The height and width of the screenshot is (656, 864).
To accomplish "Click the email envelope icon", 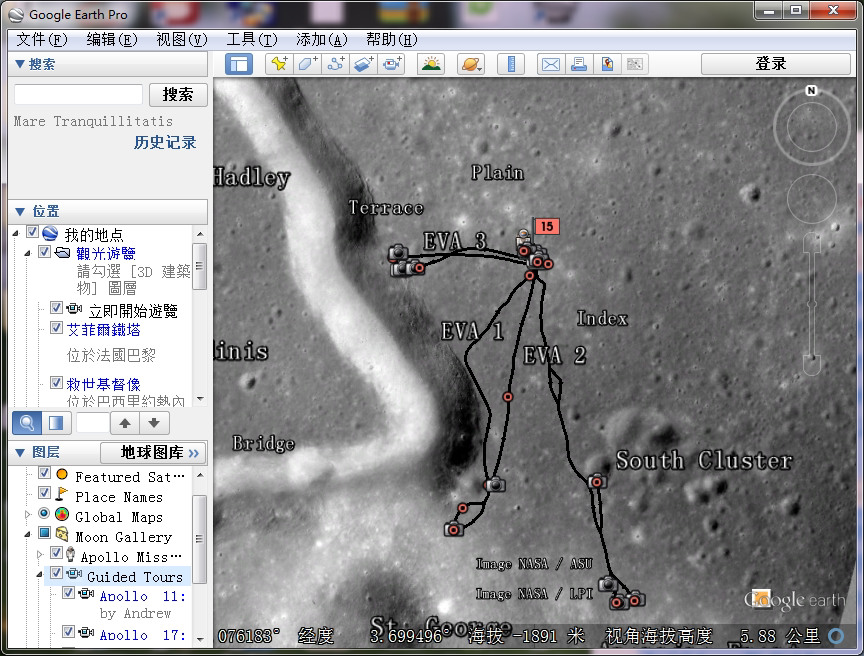I will (x=550, y=64).
